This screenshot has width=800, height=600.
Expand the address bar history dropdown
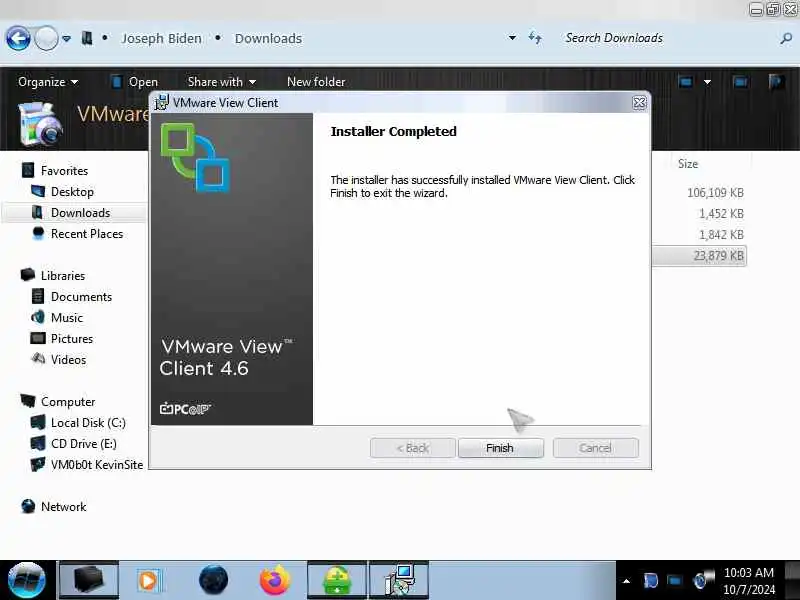512,38
